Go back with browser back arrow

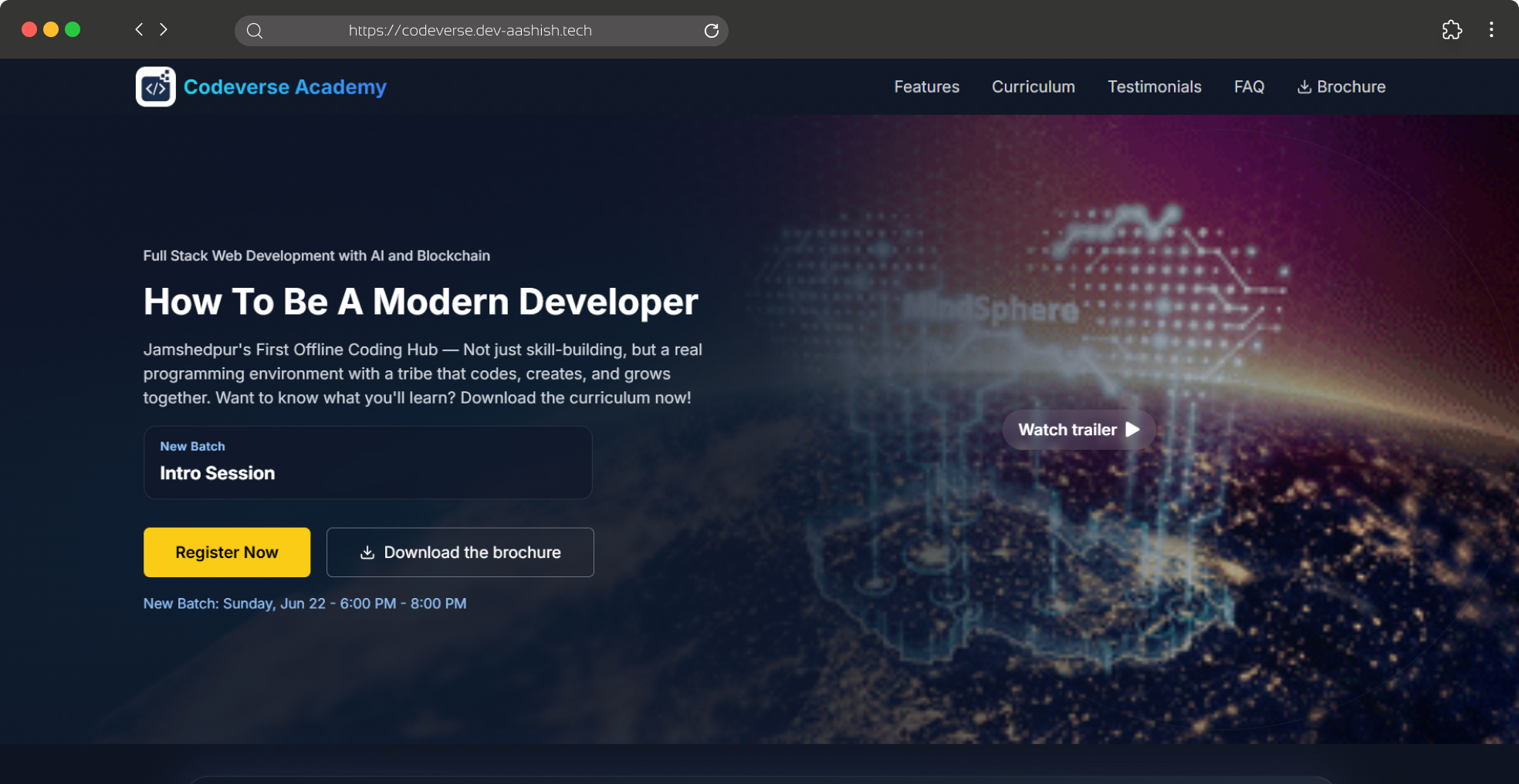(x=139, y=29)
